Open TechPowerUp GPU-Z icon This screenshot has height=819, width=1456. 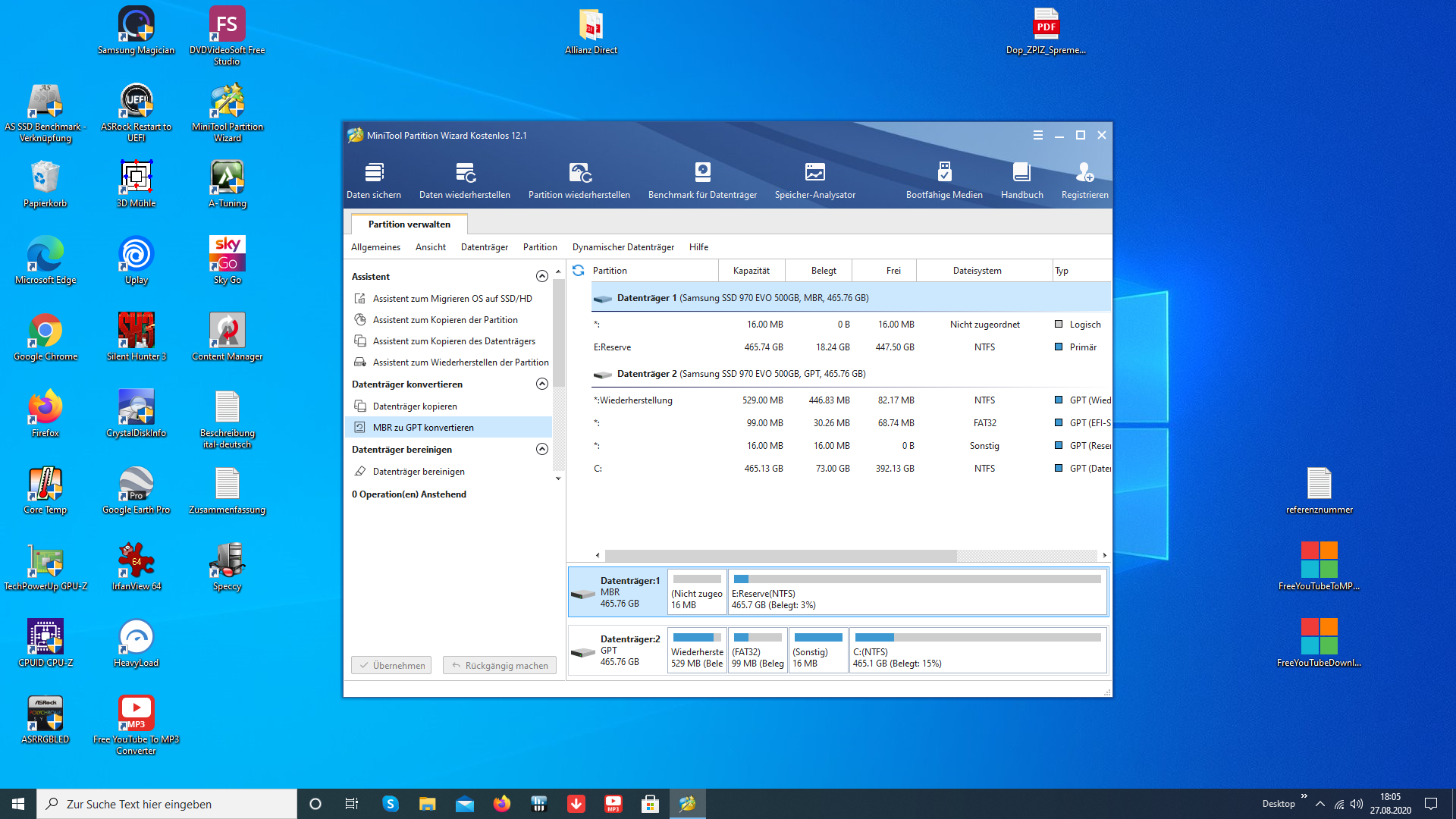click(45, 567)
